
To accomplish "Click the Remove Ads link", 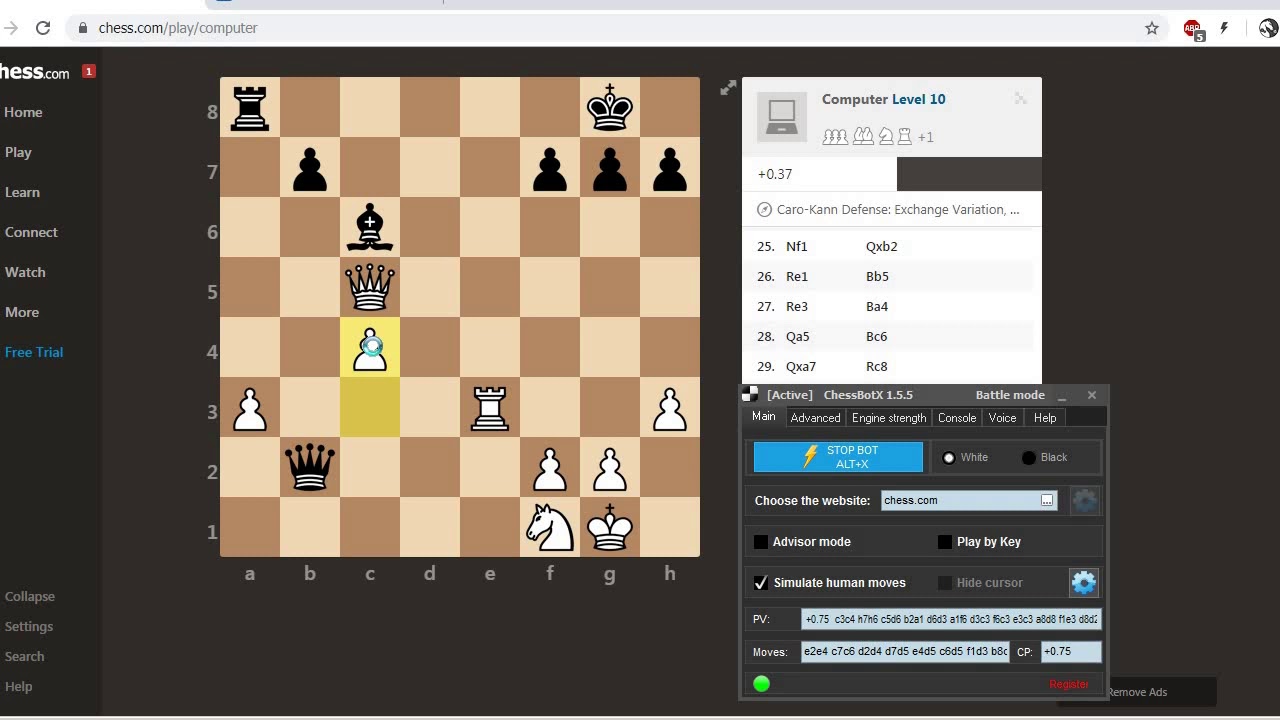I will [x=1137, y=692].
